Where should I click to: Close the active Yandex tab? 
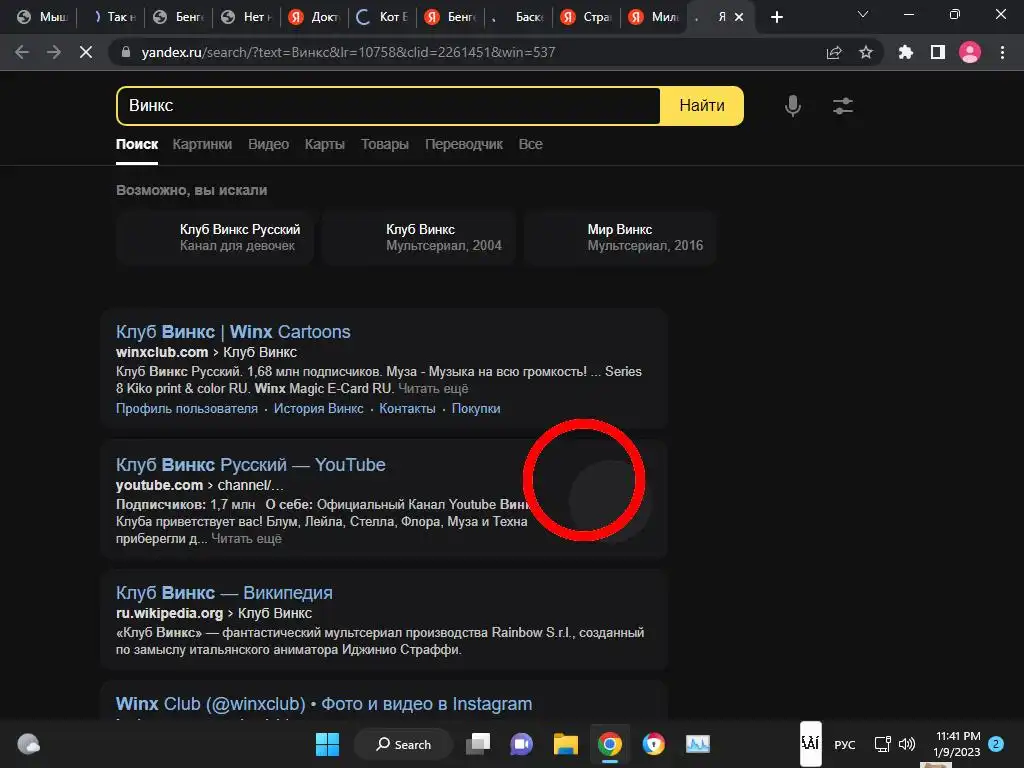[x=739, y=17]
